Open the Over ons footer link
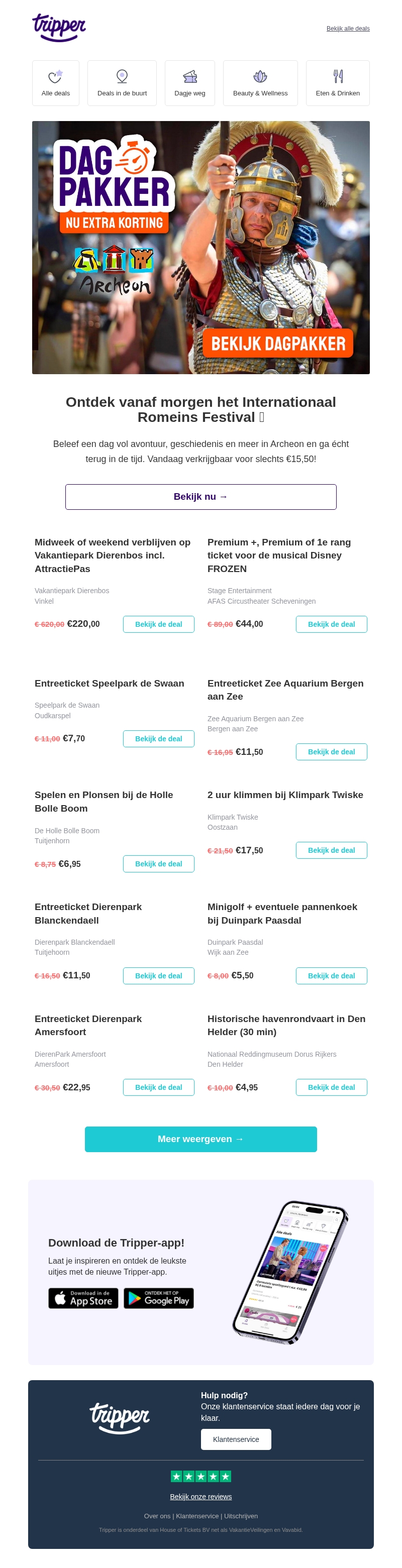The height and width of the screenshot is (1568, 402). coord(157,1516)
